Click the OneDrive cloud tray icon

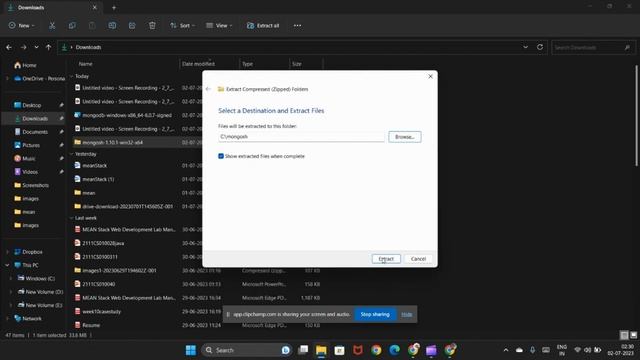click(x=519, y=350)
